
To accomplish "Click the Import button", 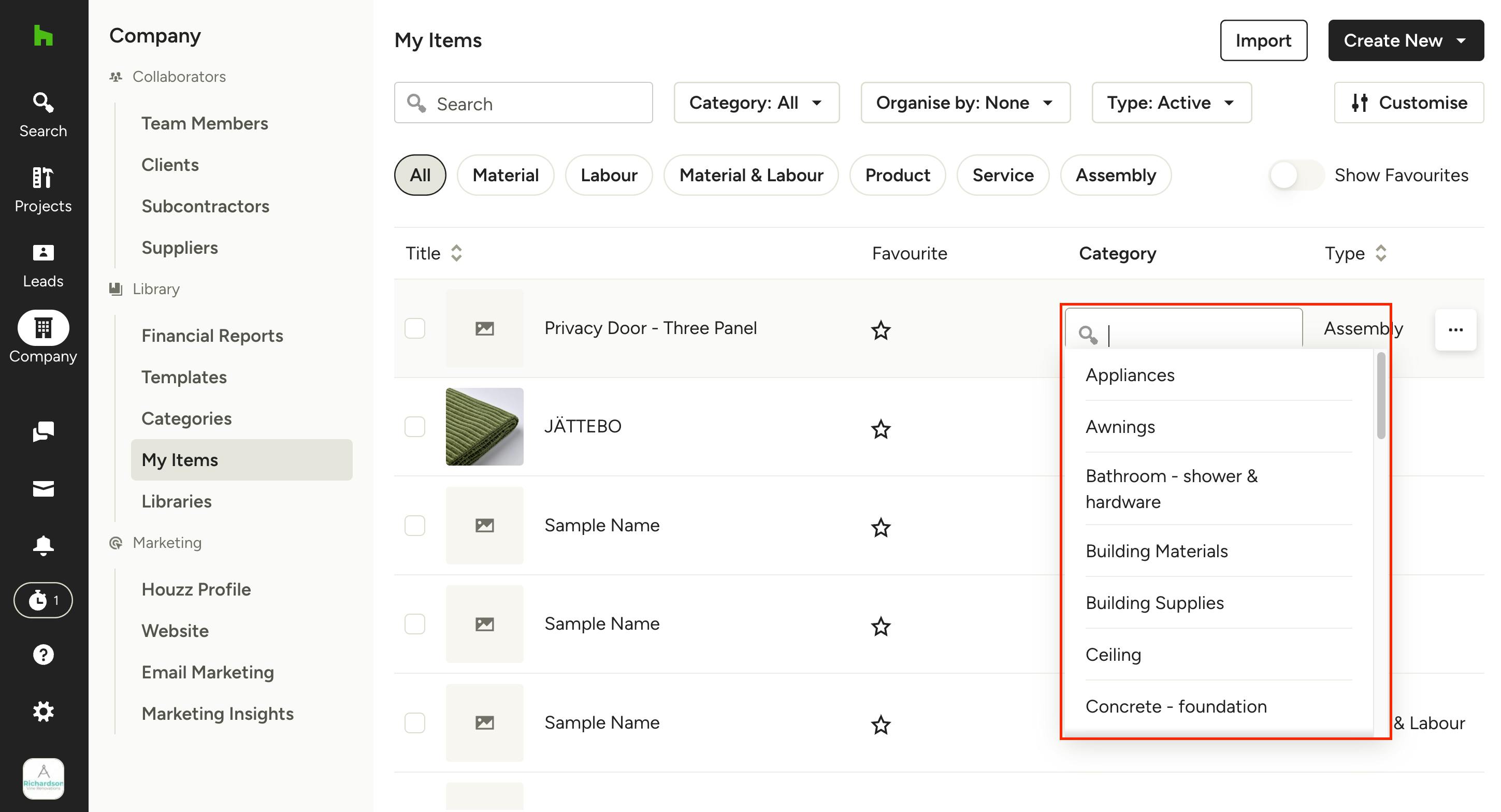I will tap(1263, 40).
